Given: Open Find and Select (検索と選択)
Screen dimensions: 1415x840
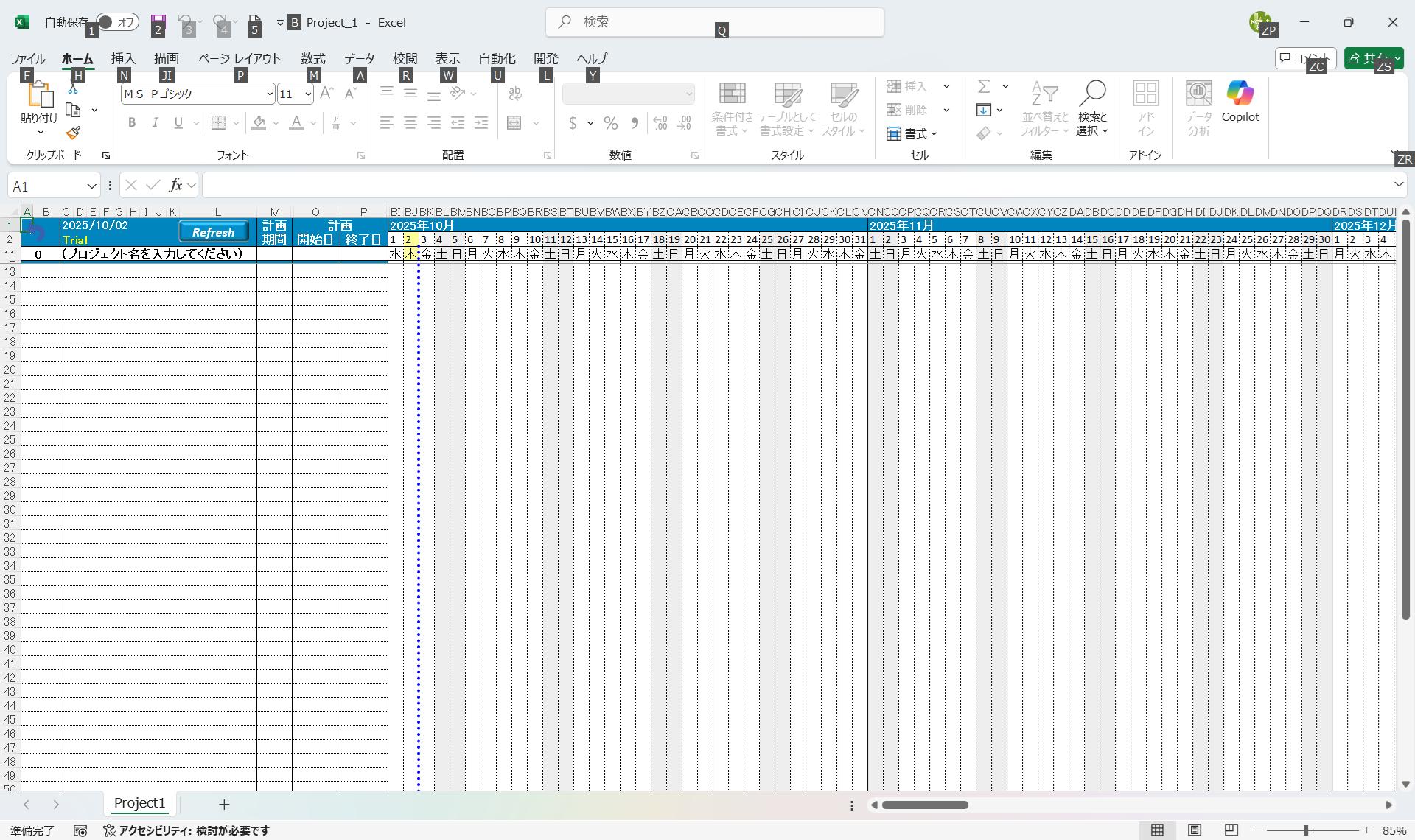Looking at the screenshot, I should [1091, 108].
